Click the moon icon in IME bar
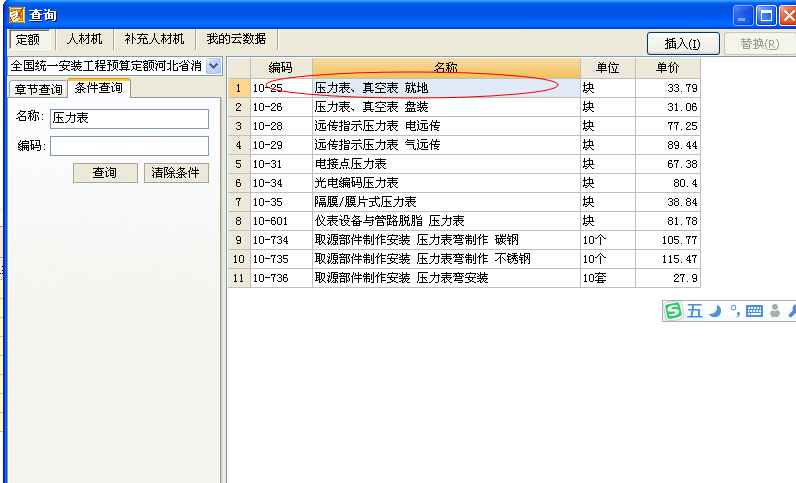The image size is (796, 483). click(714, 311)
